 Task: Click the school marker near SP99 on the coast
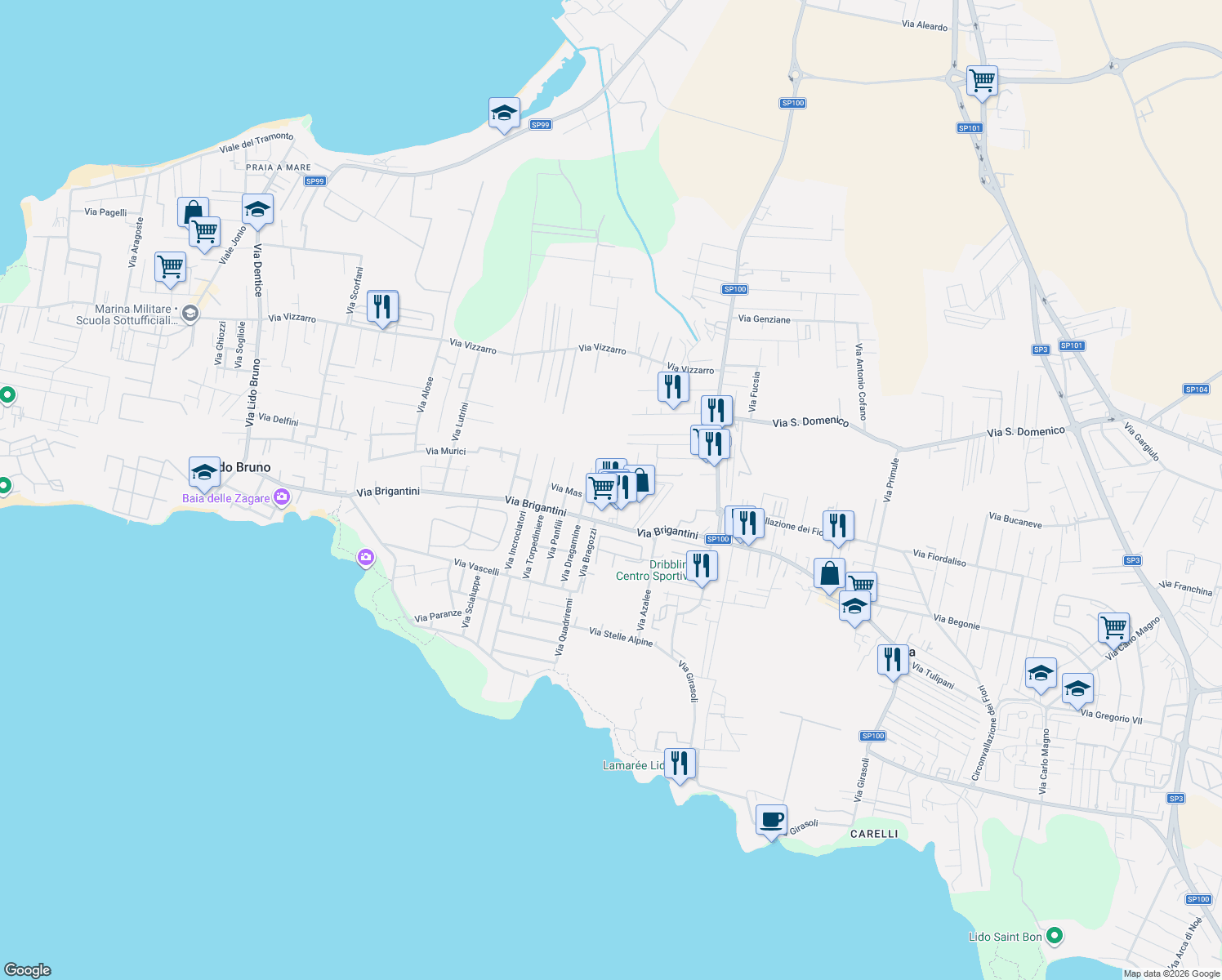pyautogui.click(x=504, y=113)
